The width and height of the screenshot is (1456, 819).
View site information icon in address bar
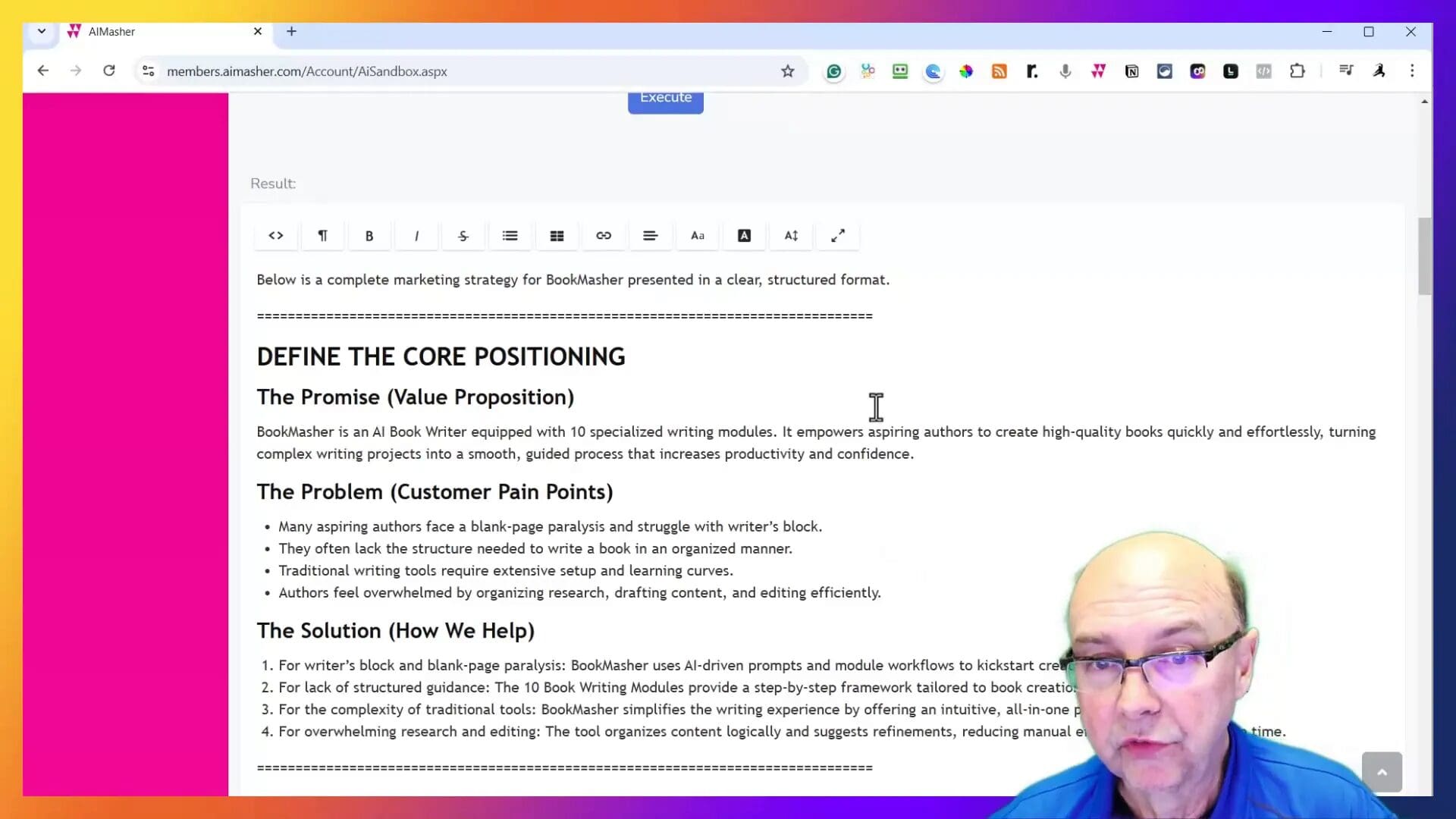[x=149, y=71]
